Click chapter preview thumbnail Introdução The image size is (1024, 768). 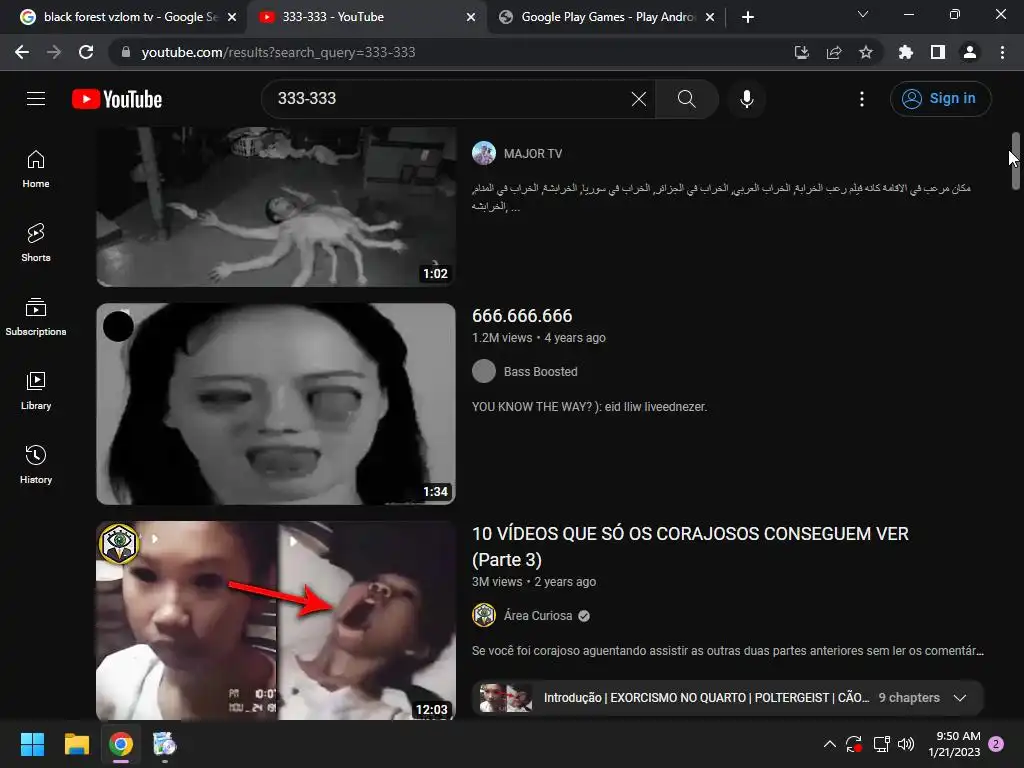click(x=505, y=697)
